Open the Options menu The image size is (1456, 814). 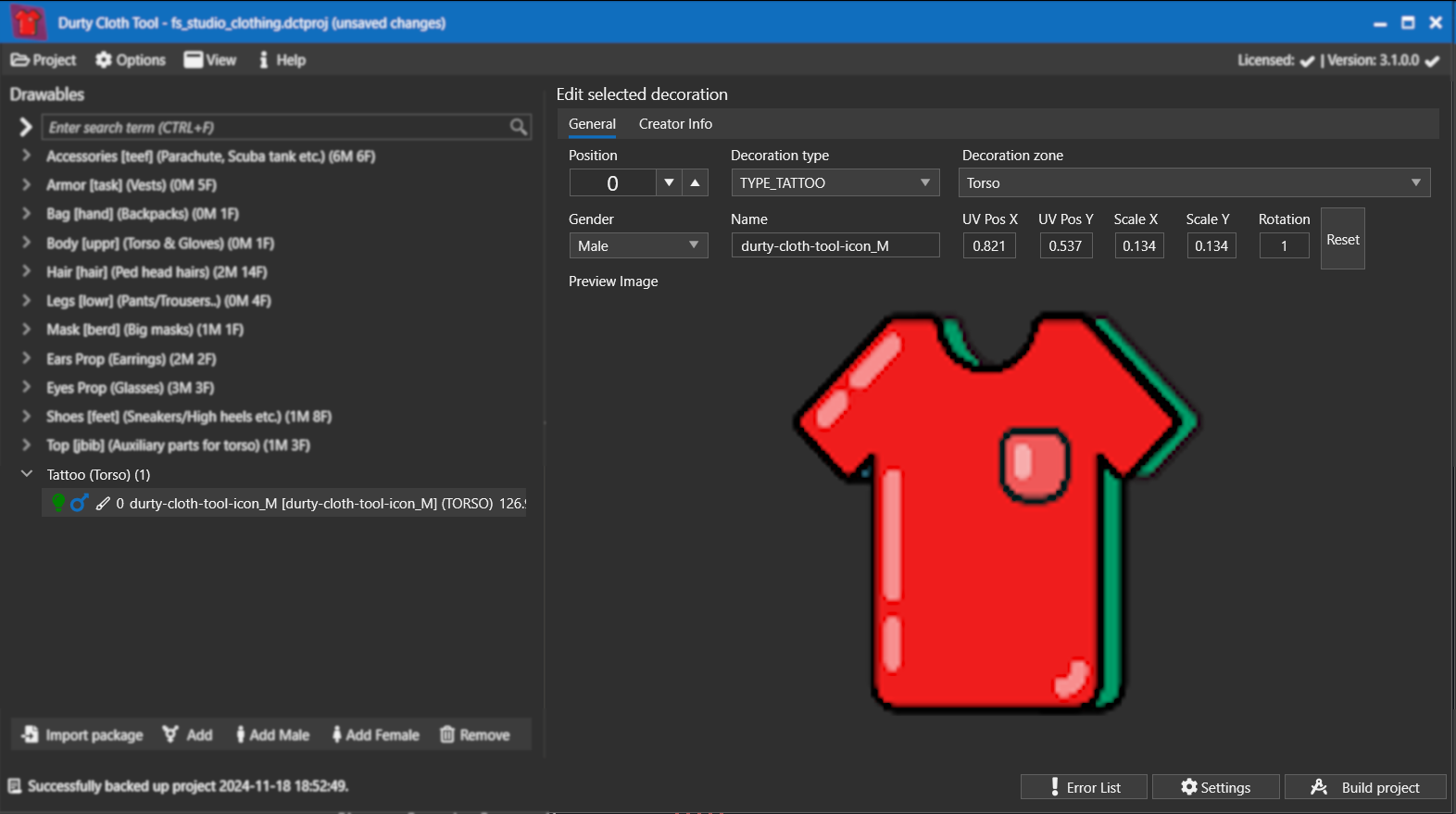pyautogui.click(x=131, y=60)
